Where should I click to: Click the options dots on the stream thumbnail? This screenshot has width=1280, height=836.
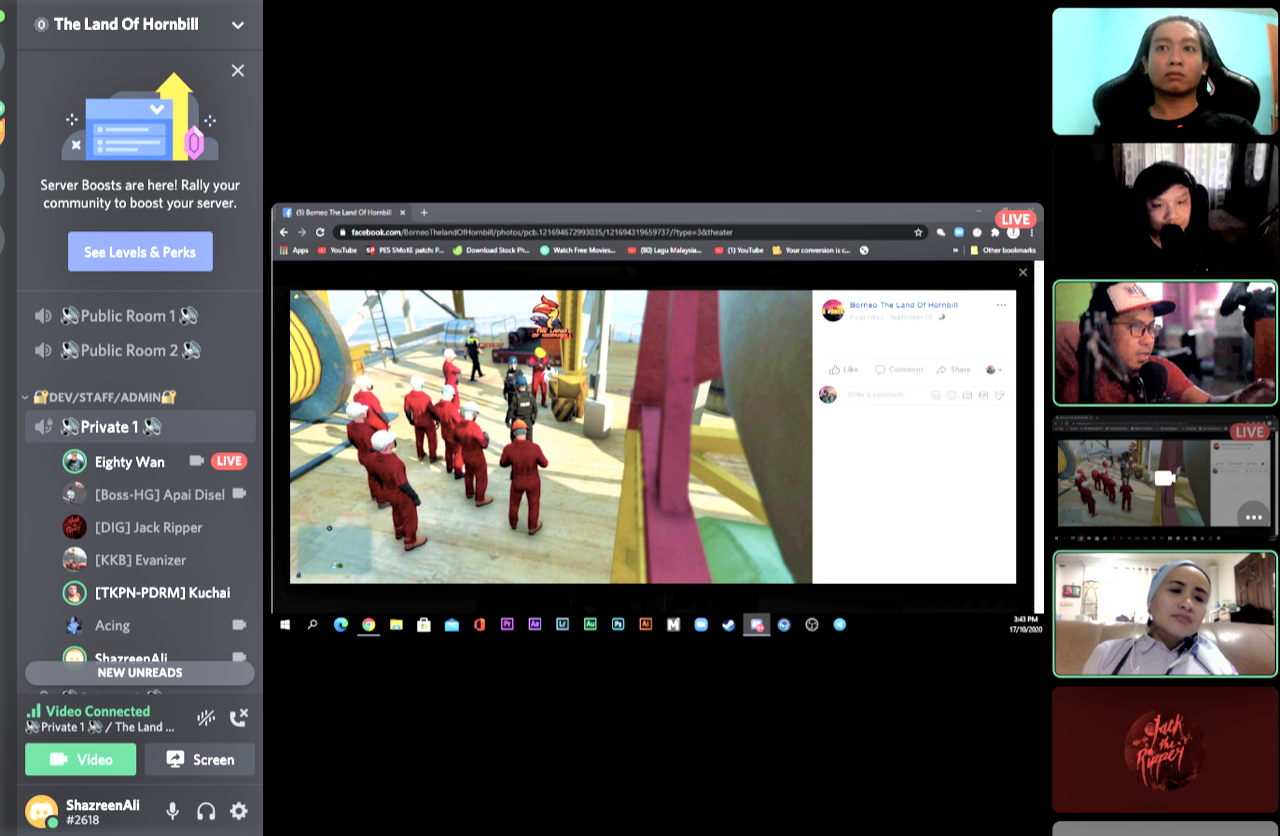(1251, 515)
